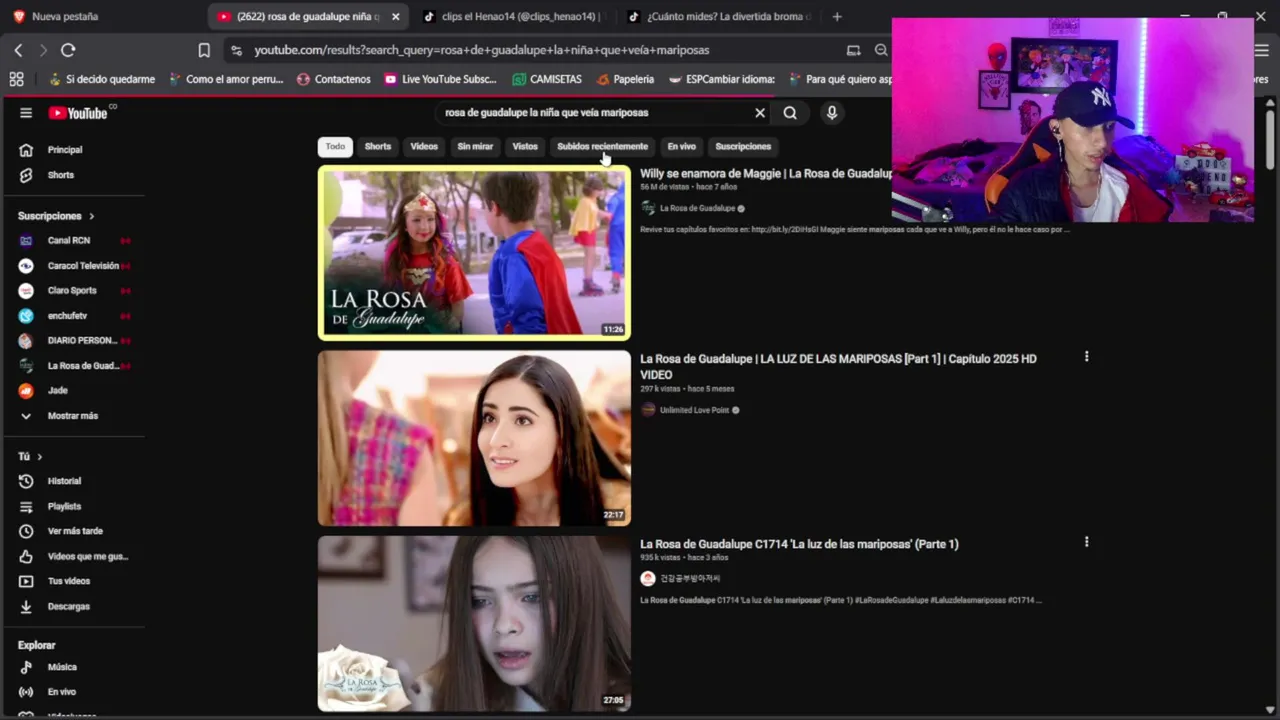Visit La Rosa de Guadalupe channel under first video

tap(697, 208)
